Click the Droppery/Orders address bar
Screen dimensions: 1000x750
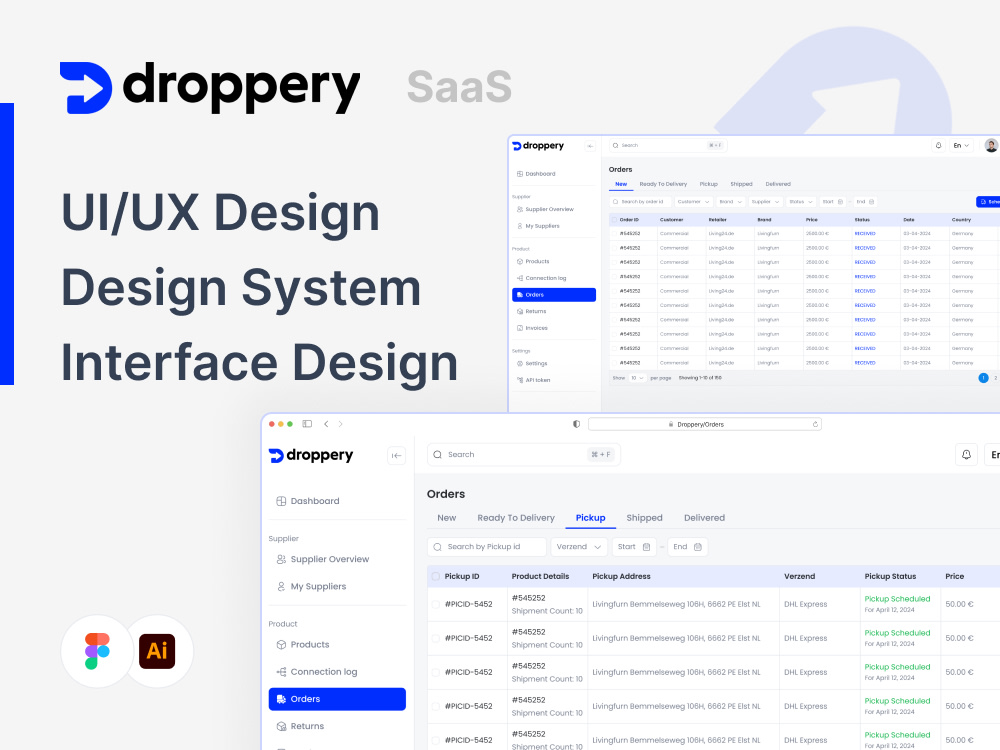(705, 424)
